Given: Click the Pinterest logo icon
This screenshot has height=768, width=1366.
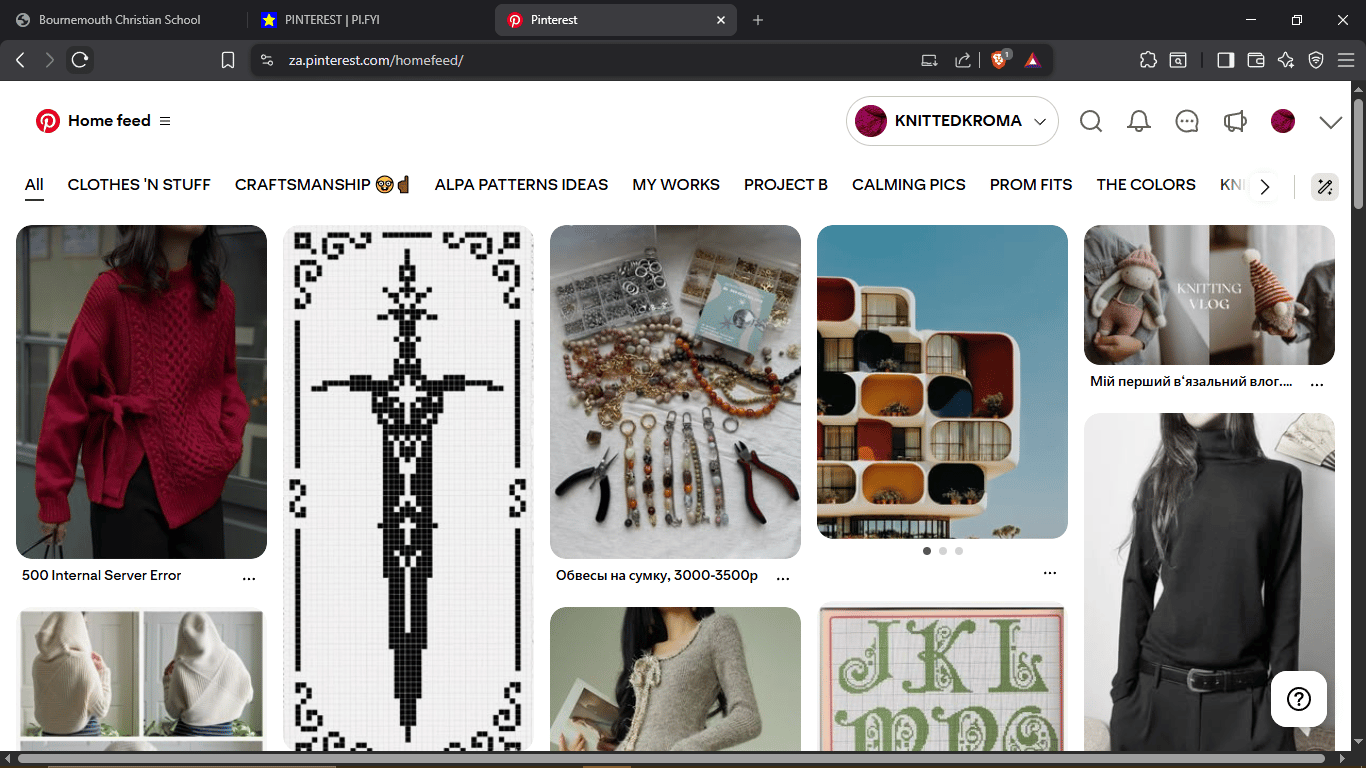Looking at the screenshot, I should (x=48, y=121).
